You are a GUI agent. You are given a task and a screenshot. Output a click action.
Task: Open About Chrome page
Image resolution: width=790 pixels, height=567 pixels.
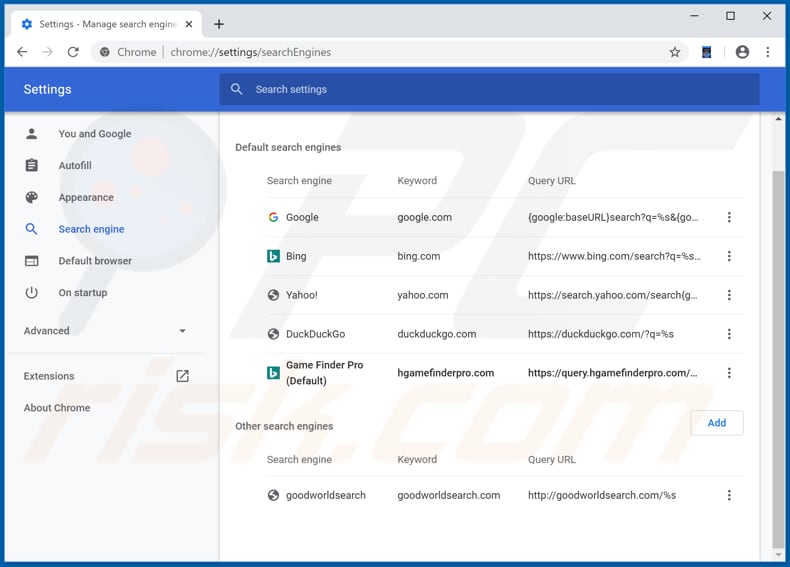(x=57, y=408)
